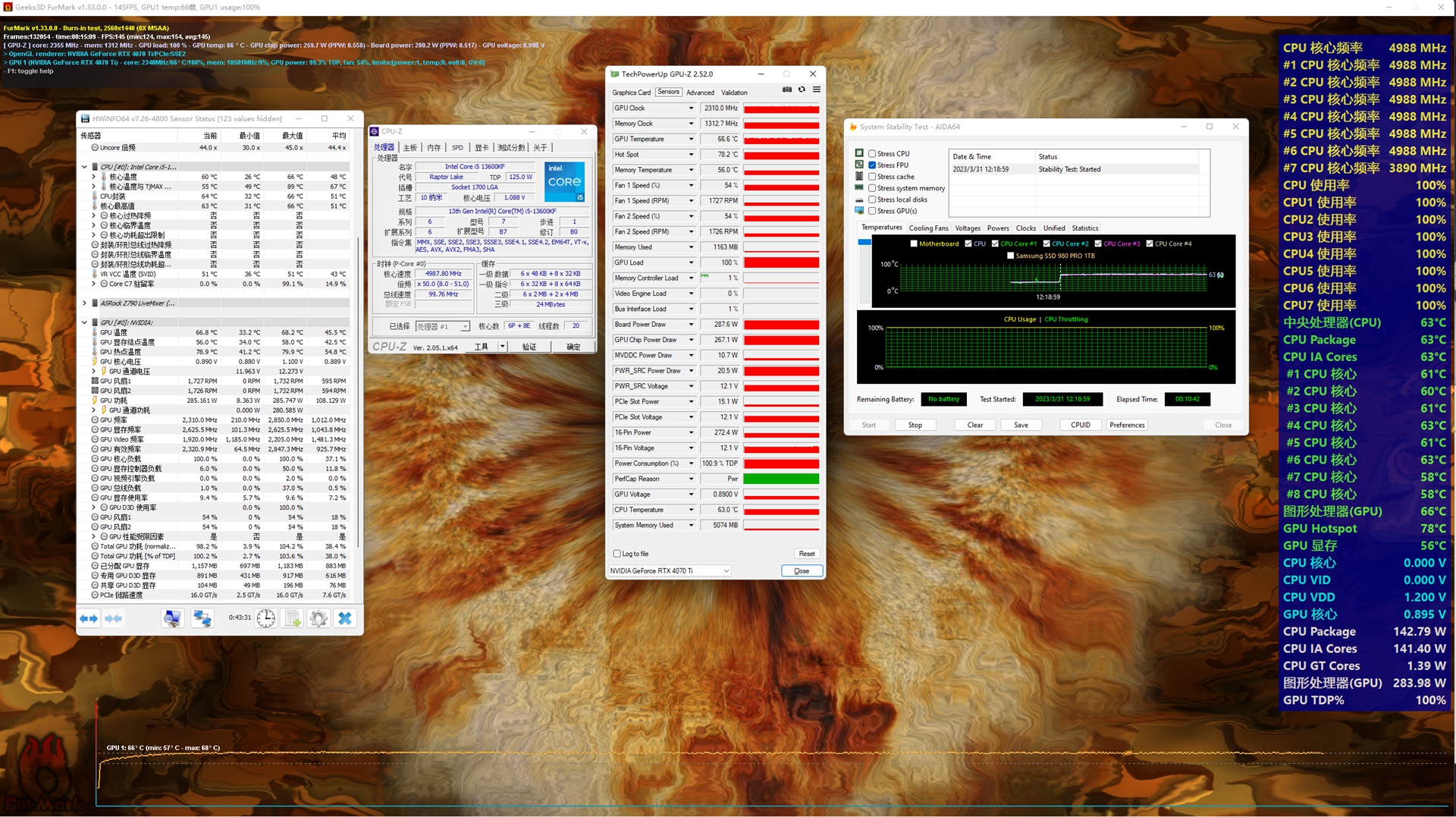Click the HWiNFO expand columns arrows icon
Viewport: 1456px width, 817px height.
pos(89,618)
